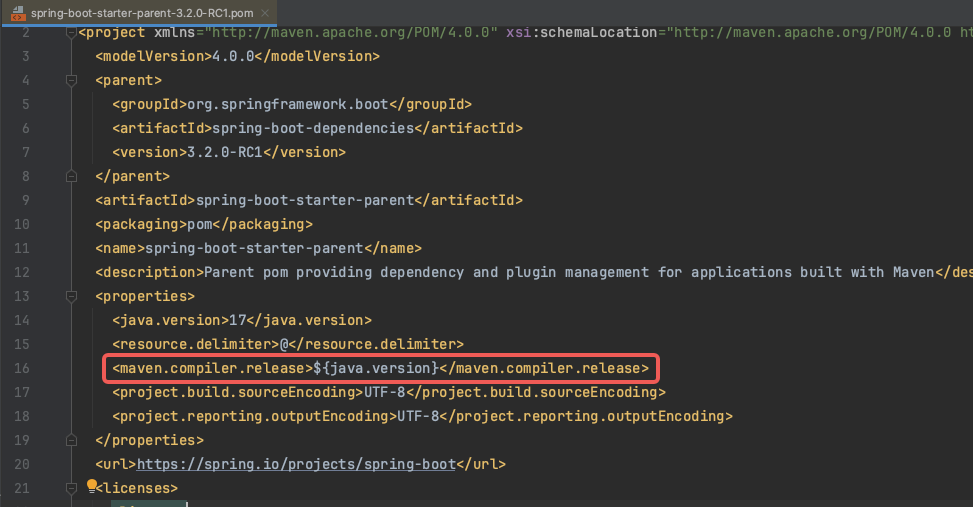Open the spring.io/projects/spring-boot link
This screenshot has width=973, height=507.
tap(296, 464)
